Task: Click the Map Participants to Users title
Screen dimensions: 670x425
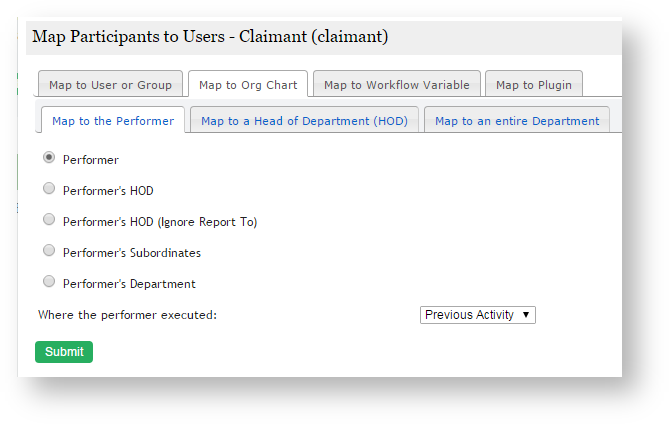Action: [x=210, y=37]
